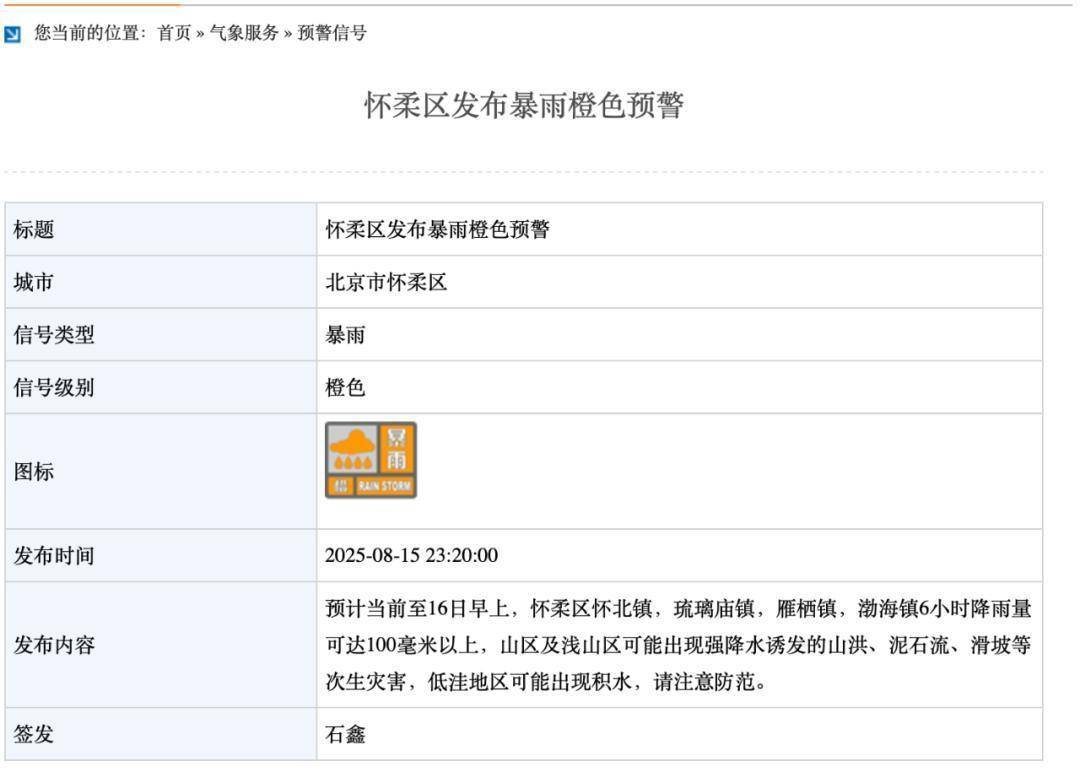Go to 首页 in breadcrumb
The width and height of the screenshot is (1080, 772).
click(174, 33)
